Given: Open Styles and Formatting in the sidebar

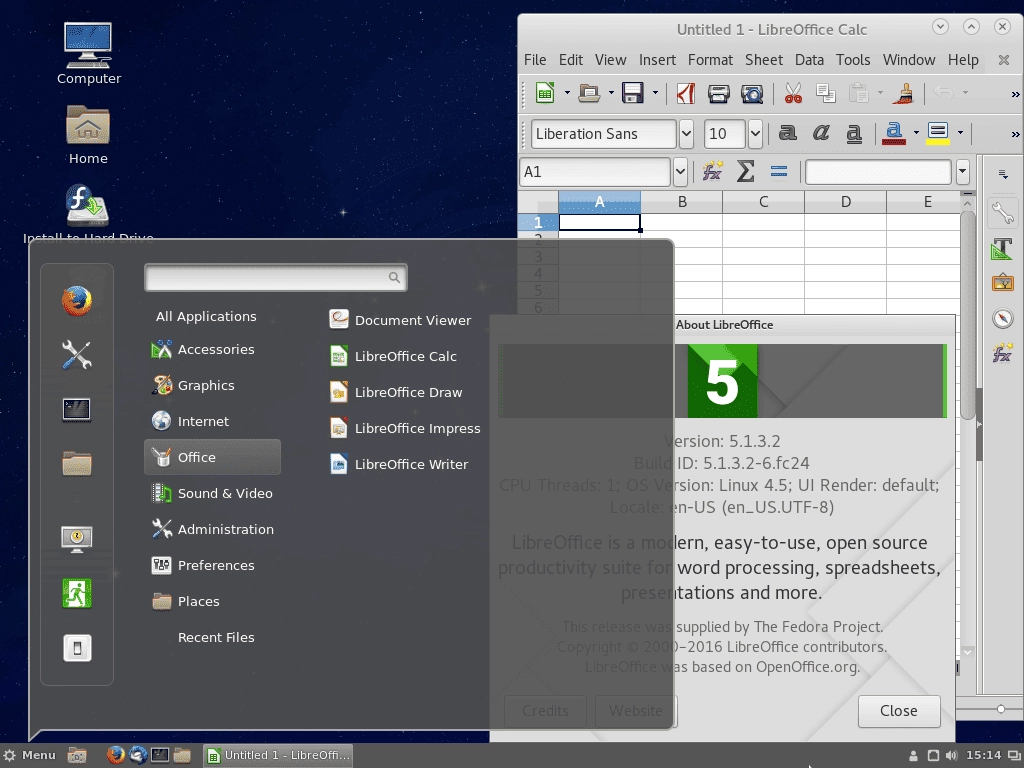Looking at the screenshot, I should (x=1002, y=248).
